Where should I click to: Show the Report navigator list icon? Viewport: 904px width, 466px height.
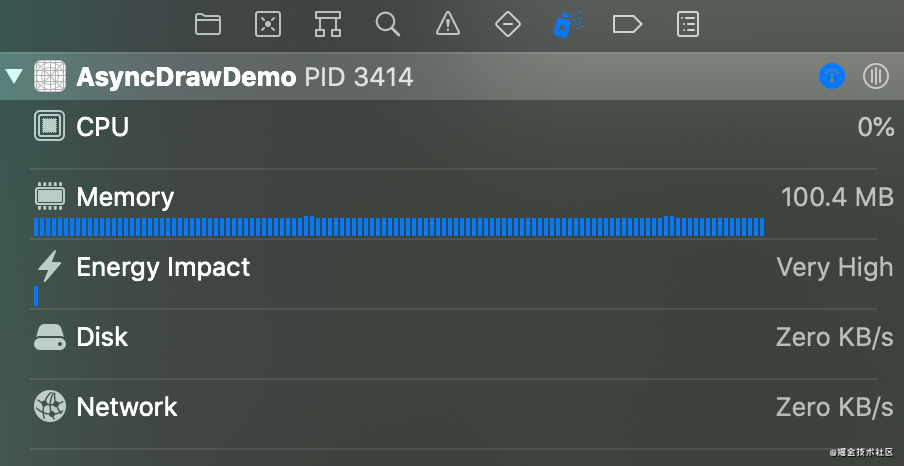(688, 24)
